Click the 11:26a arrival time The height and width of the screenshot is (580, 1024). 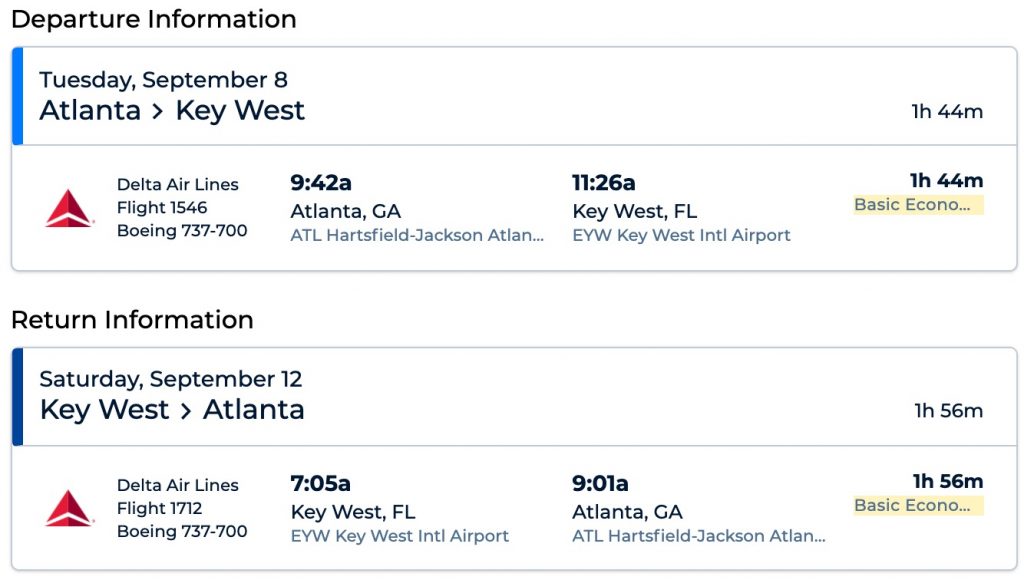pos(603,183)
